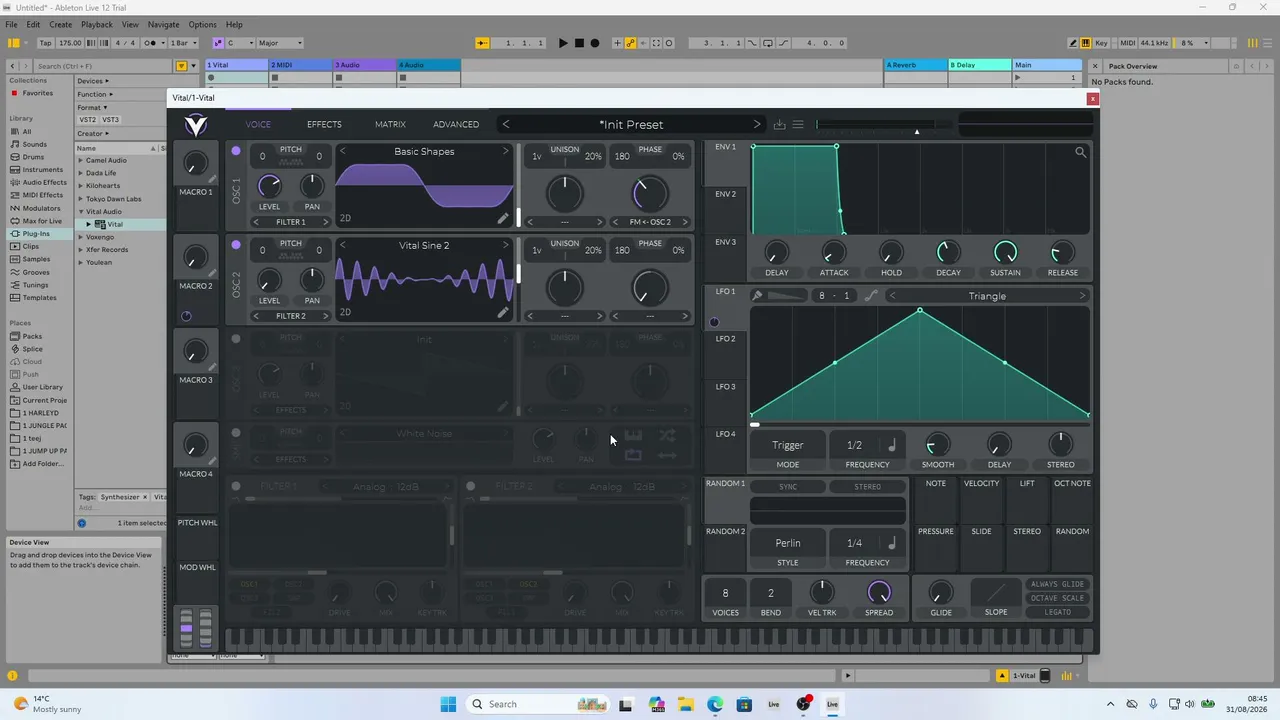The image size is (1280, 720).
Task: Toggle the computer MIDI keyboard icon
Action: click(x=1085, y=43)
